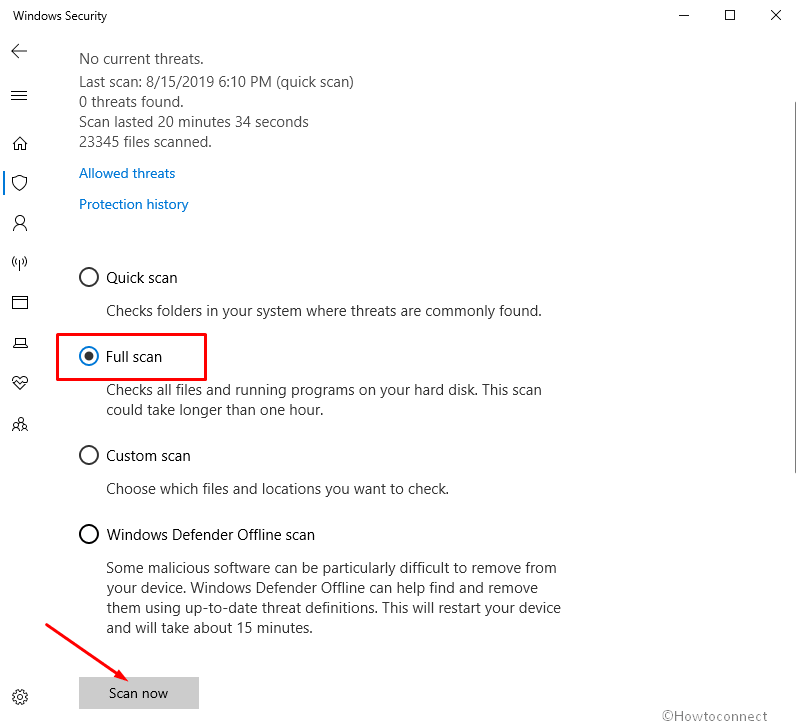The image size is (796, 724).
Task: Select the Custom scan radio button
Action: pos(89,455)
